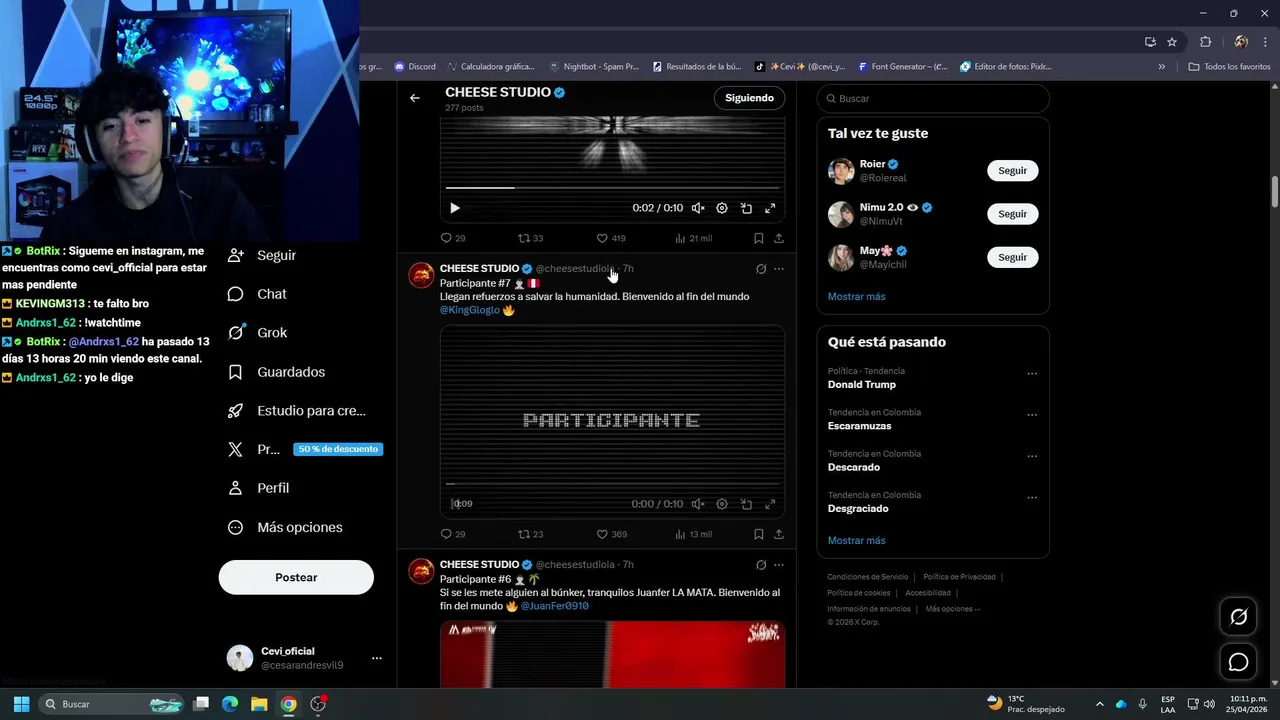This screenshot has height=720, width=1280.
Task: Open Más opciones in the X sidebar
Action: click(284, 527)
